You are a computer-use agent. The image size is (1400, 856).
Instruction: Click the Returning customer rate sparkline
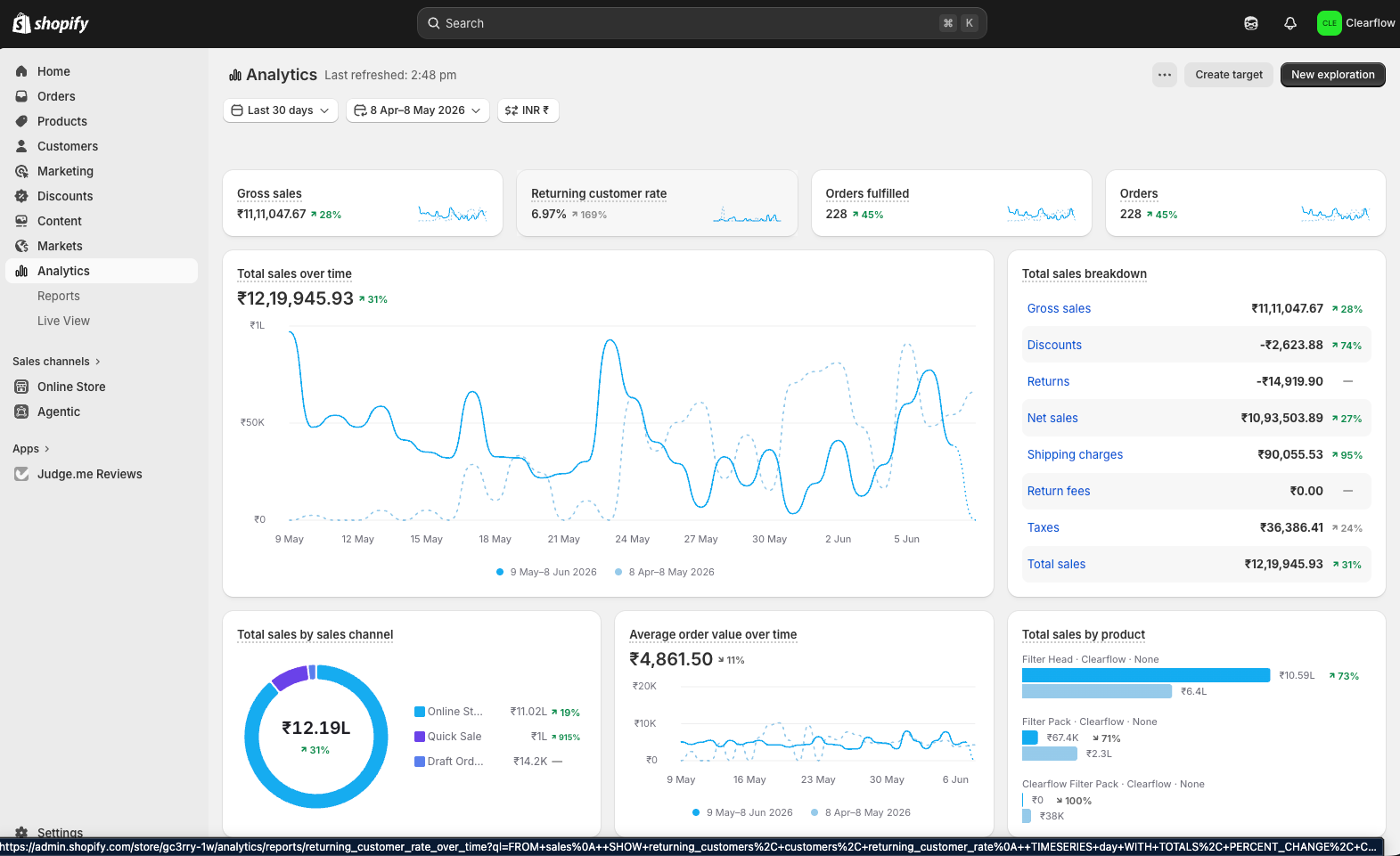coord(747,214)
